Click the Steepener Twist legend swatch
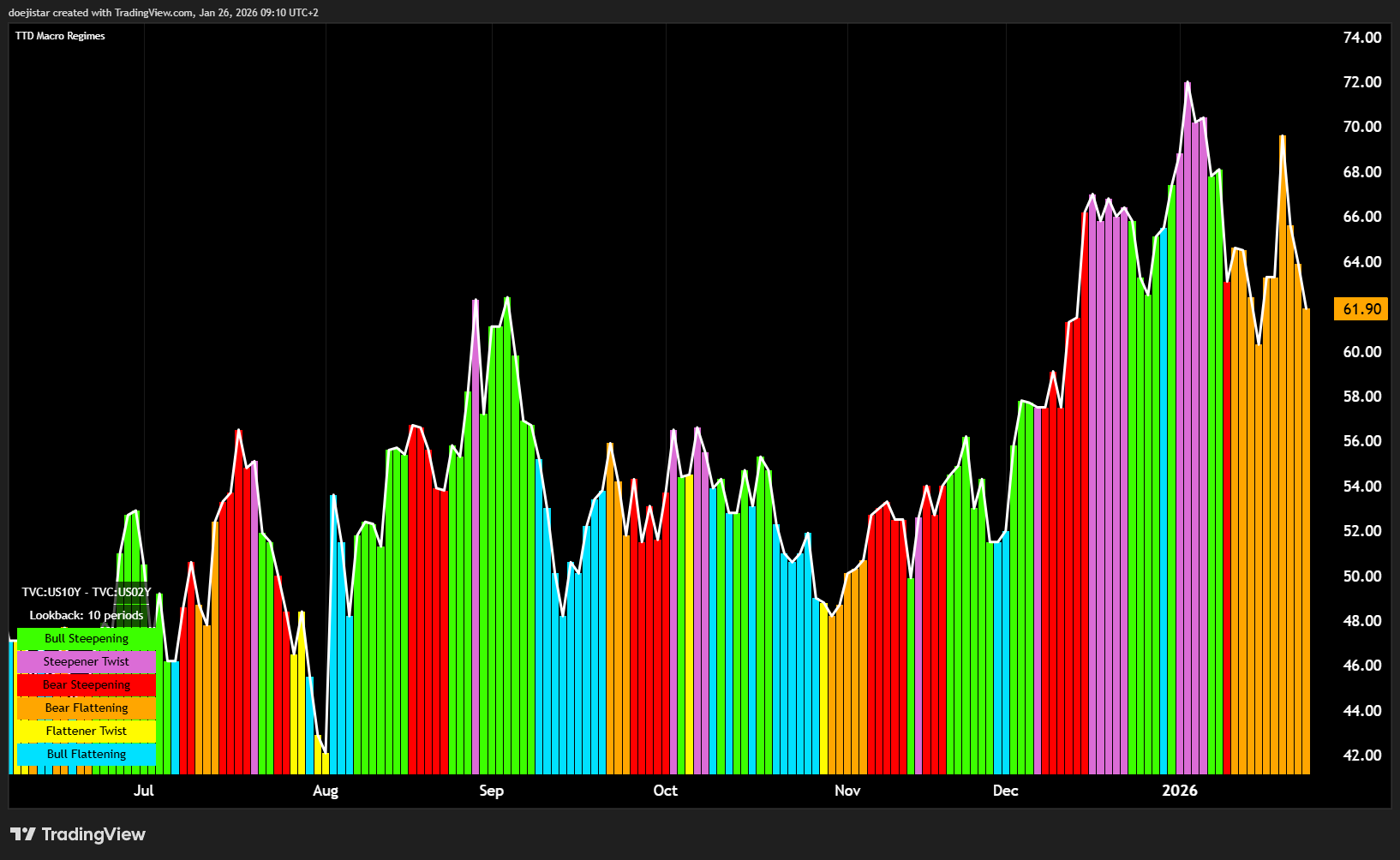1400x860 pixels. pyautogui.click(x=87, y=661)
